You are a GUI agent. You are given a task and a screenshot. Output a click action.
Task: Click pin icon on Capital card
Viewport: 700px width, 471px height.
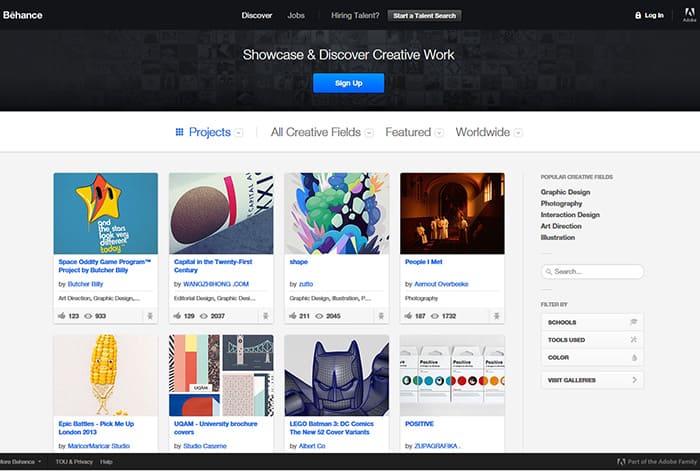click(x=266, y=316)
